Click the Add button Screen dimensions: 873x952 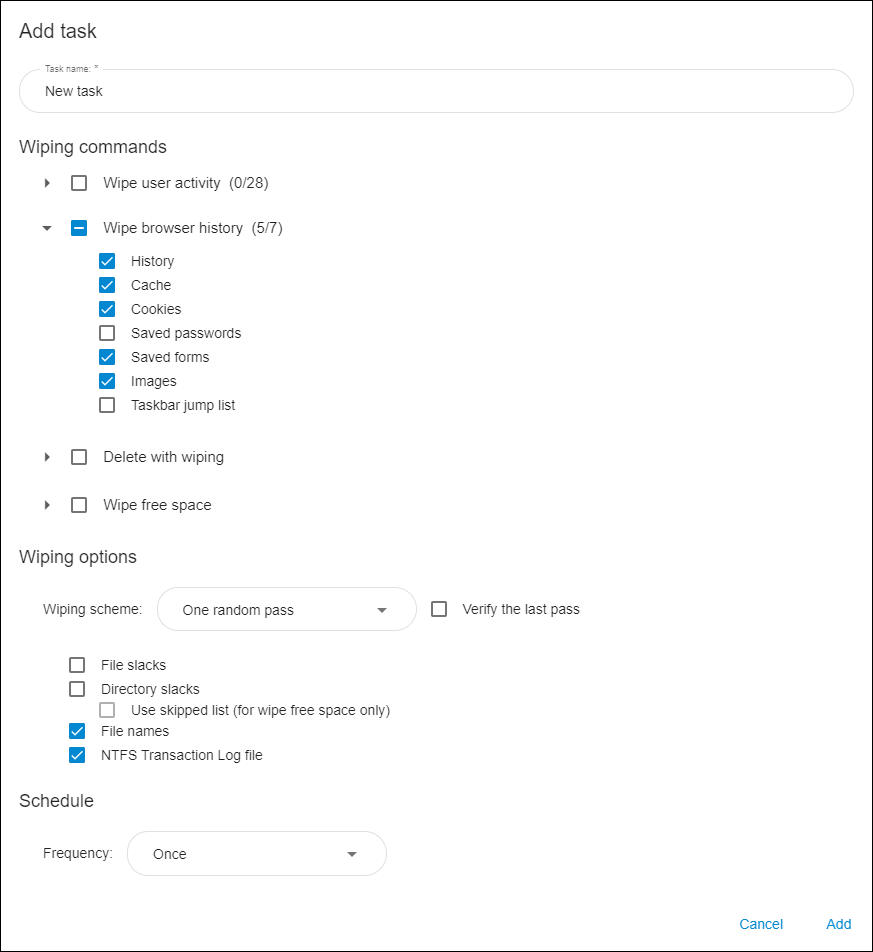click(838, 924)
